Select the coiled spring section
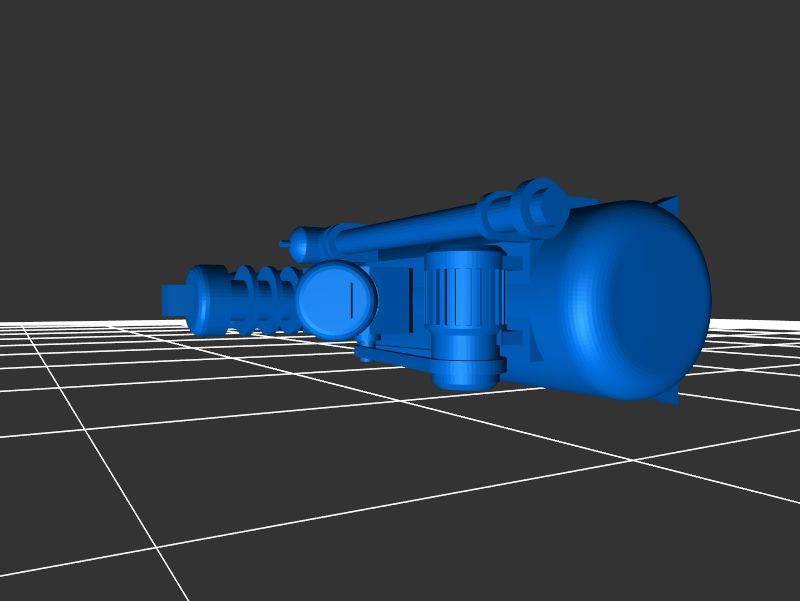This screenshot has width=800, height=601. click(265, 298)
